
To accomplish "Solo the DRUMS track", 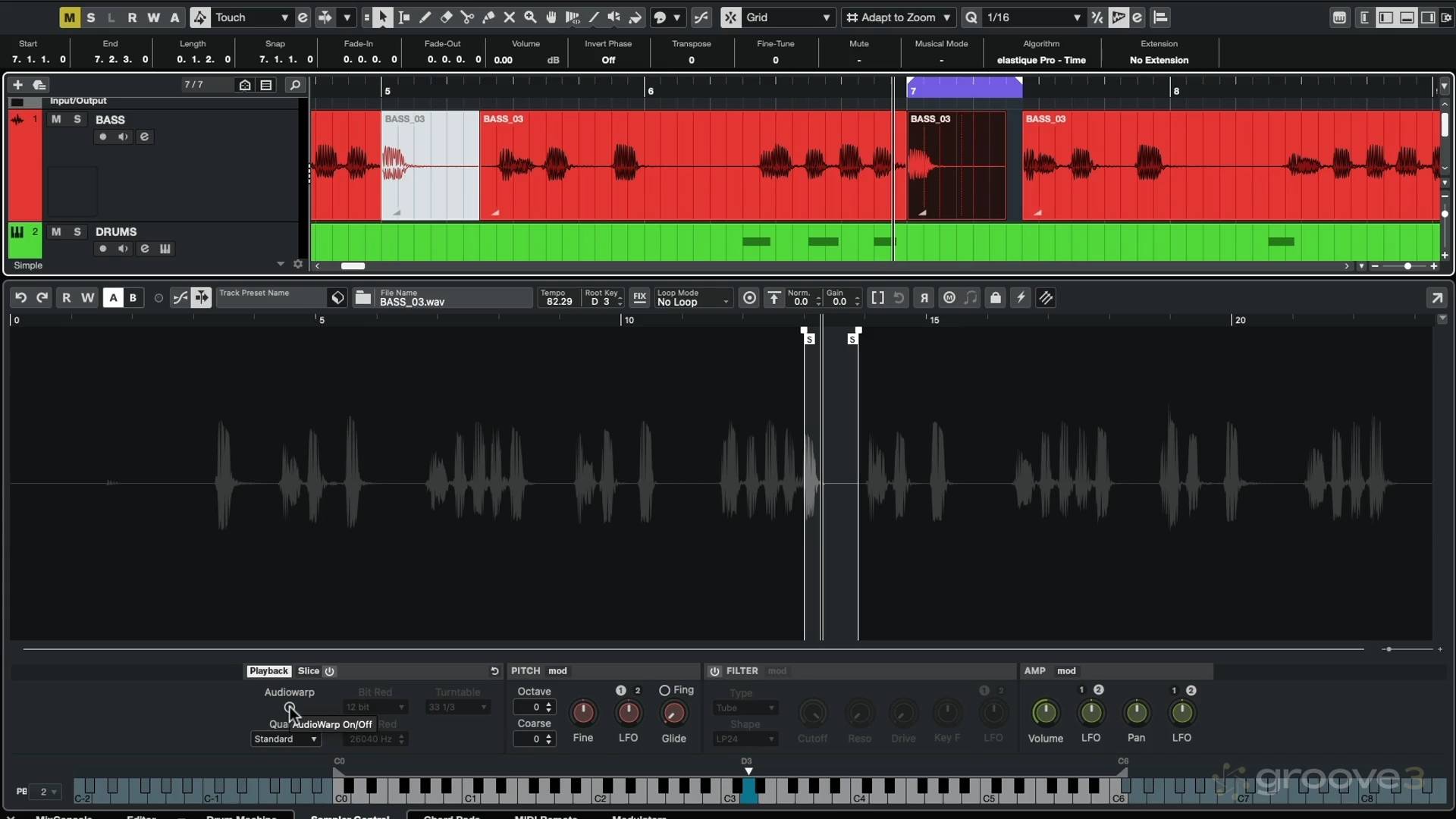I will coord(77,231).
